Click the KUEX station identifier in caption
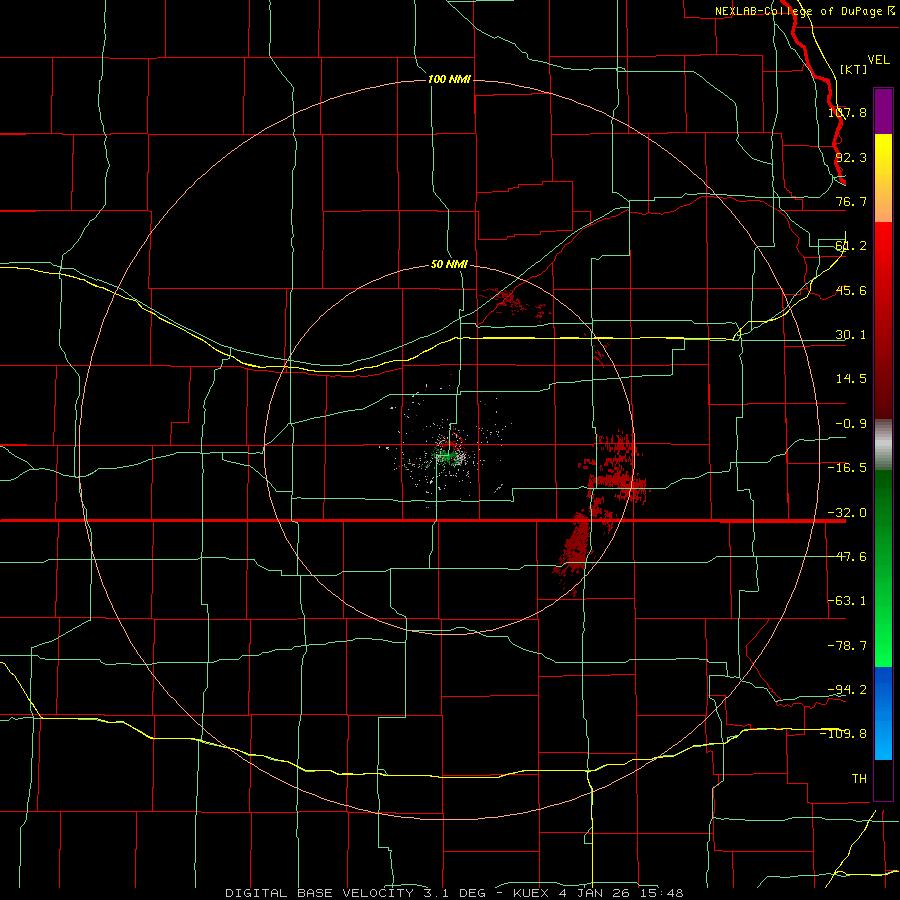This screenshot has width=900, height=900. (531, 893)
